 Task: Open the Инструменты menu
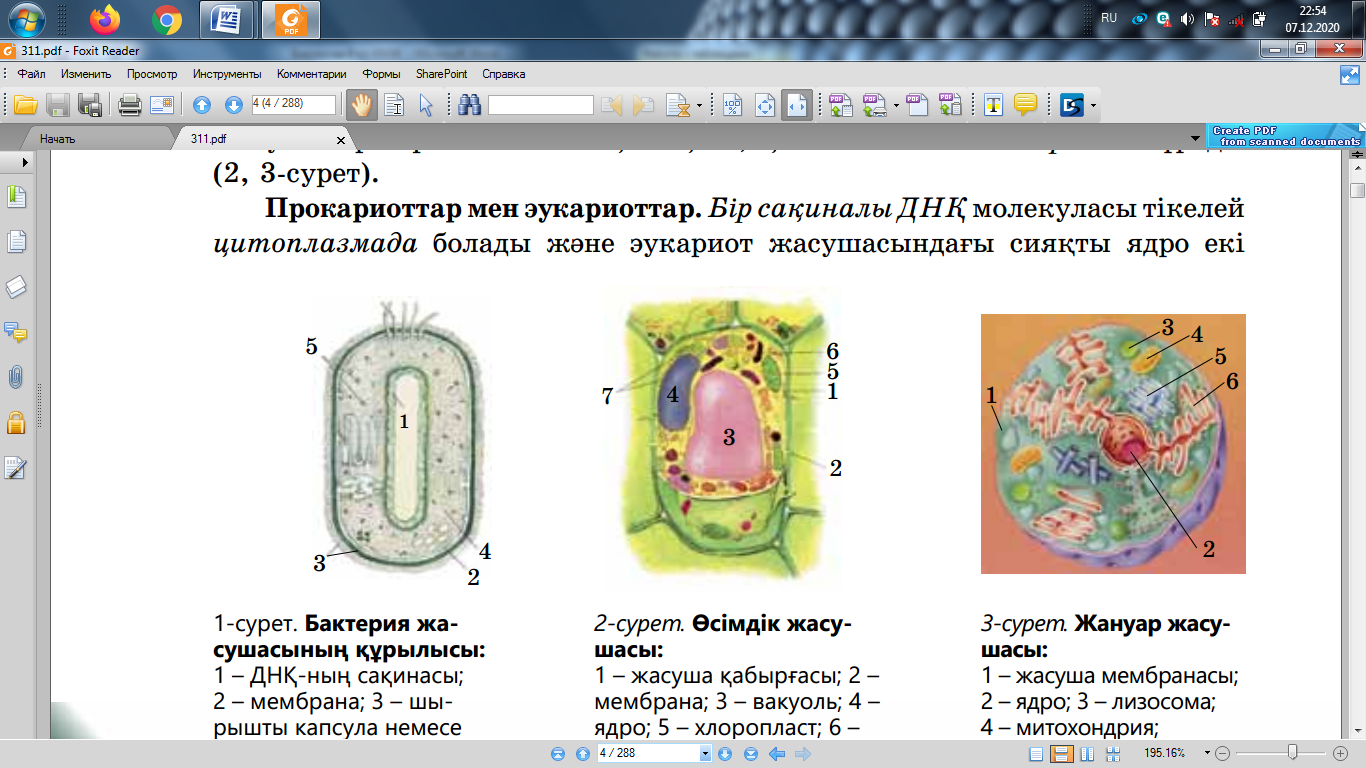click(227, 74)
